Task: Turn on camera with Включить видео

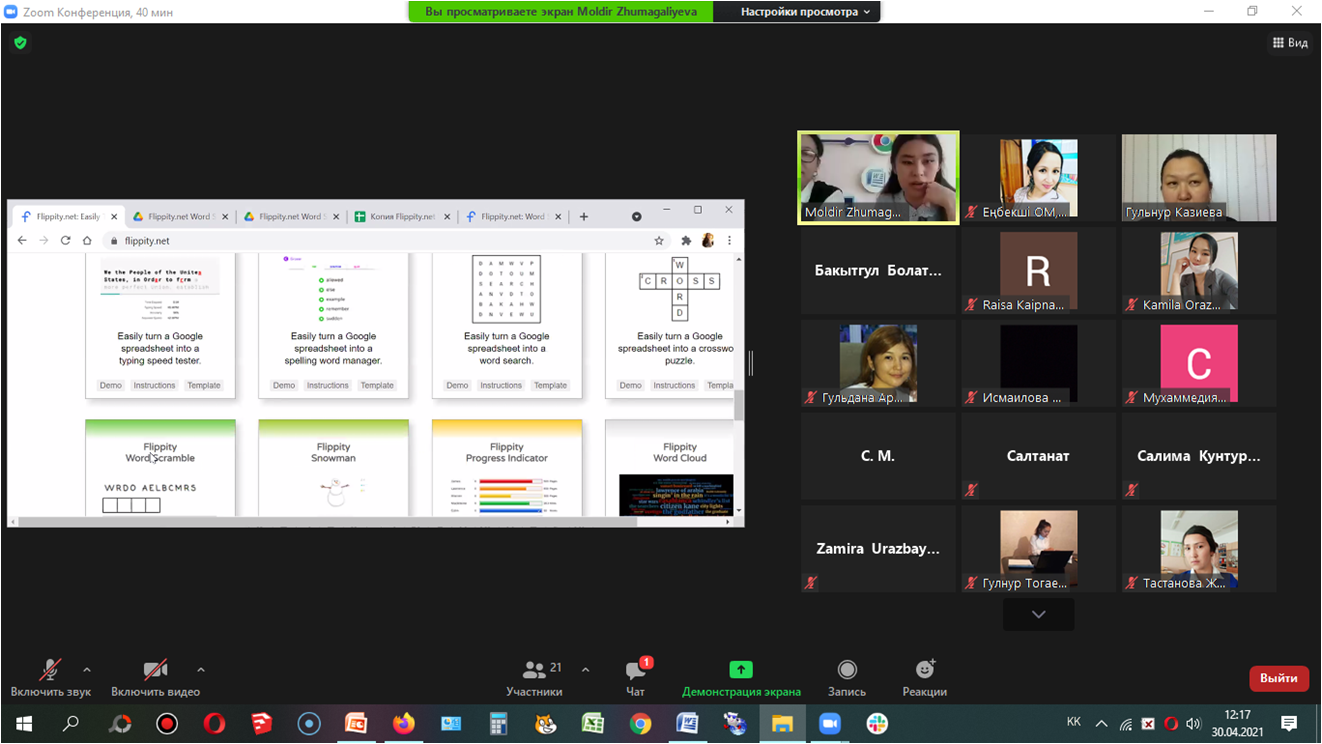Action: point(155,677)
